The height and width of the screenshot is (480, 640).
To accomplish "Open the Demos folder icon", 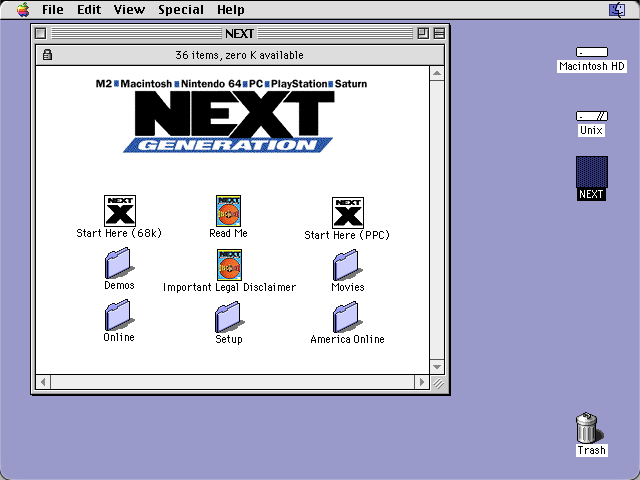I will [119, 263].
